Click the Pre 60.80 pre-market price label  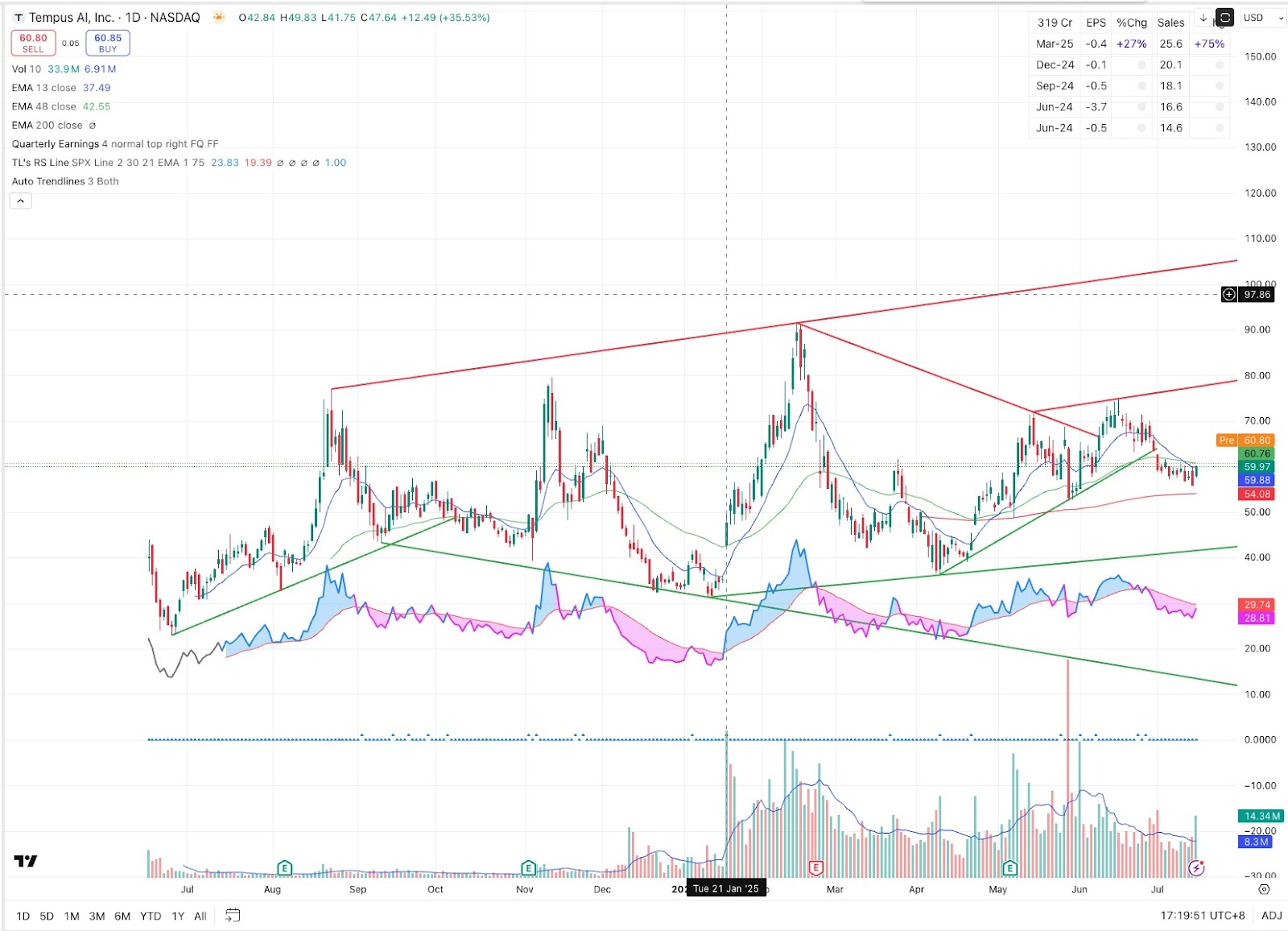point(1245,440)
